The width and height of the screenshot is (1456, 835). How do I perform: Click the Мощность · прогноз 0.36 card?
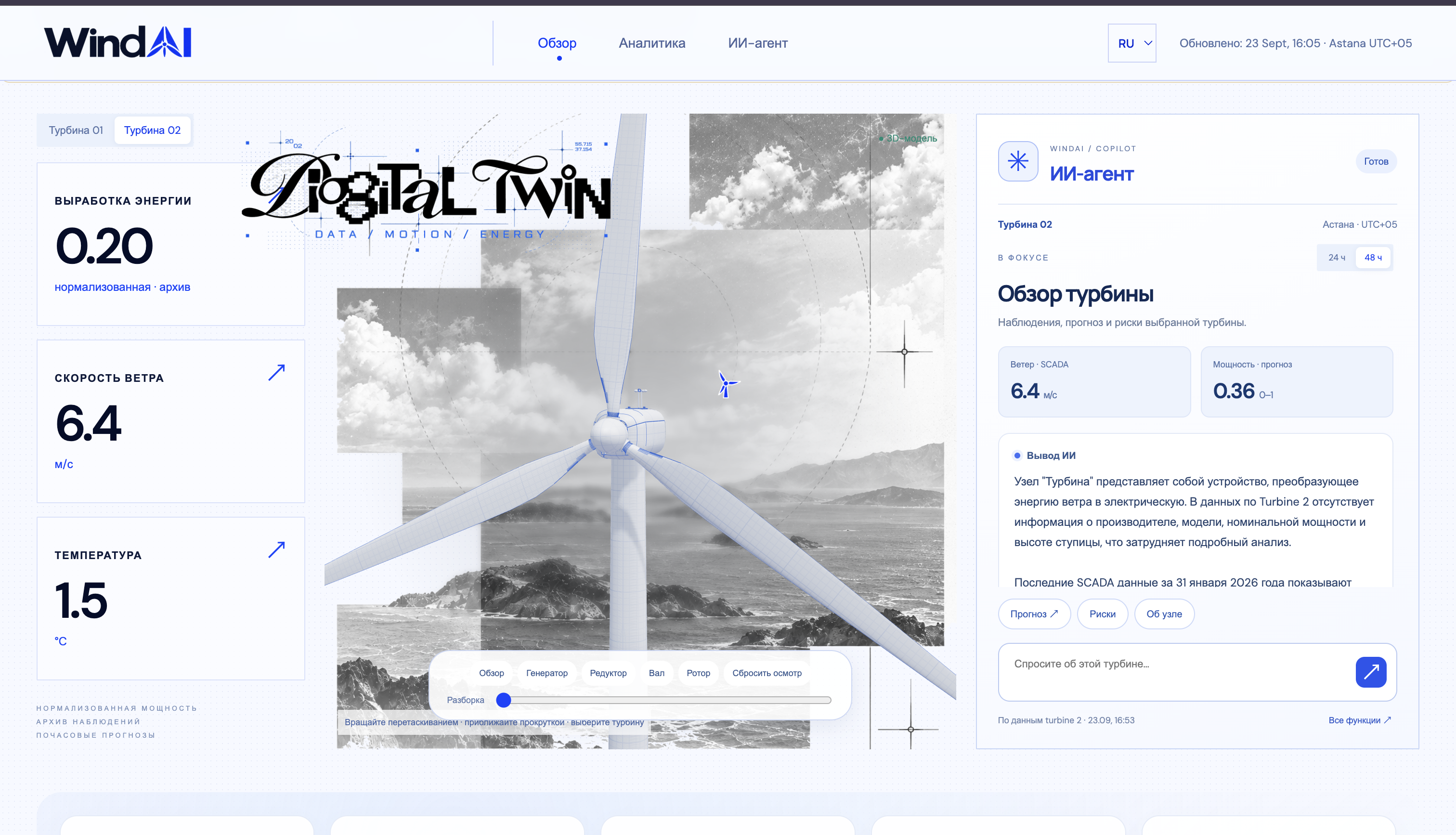(1297, 382)
